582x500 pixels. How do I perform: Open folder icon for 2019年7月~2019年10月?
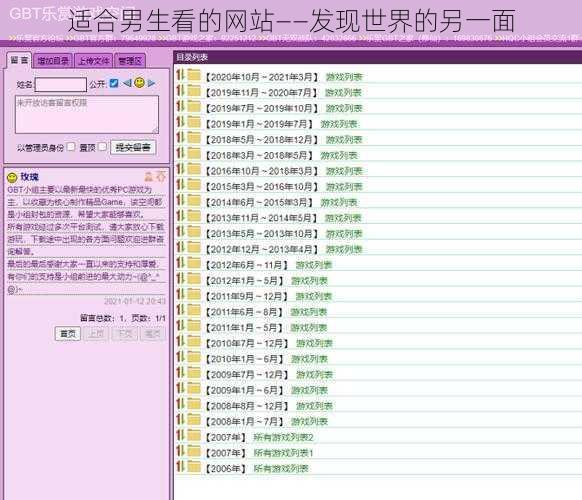[x=194, y=106]
